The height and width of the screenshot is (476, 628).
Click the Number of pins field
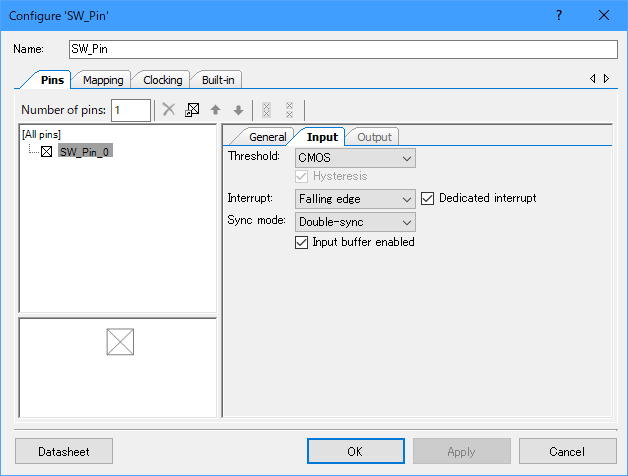click(x=130, y=110)
